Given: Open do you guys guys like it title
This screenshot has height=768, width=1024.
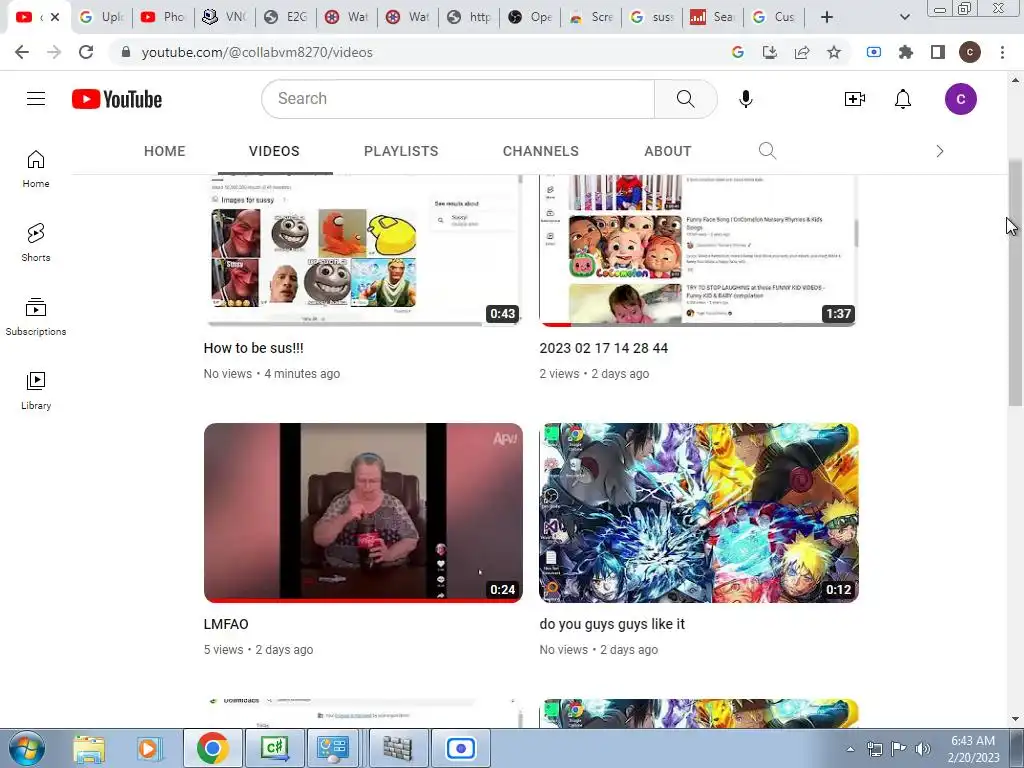Looking at the screenshot, I should 612,624.
